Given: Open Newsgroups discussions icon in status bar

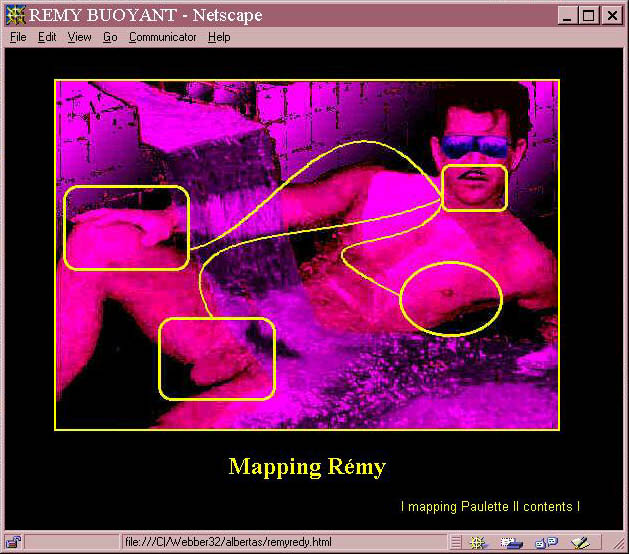Looking at the screenshot, I should (546, 543).
